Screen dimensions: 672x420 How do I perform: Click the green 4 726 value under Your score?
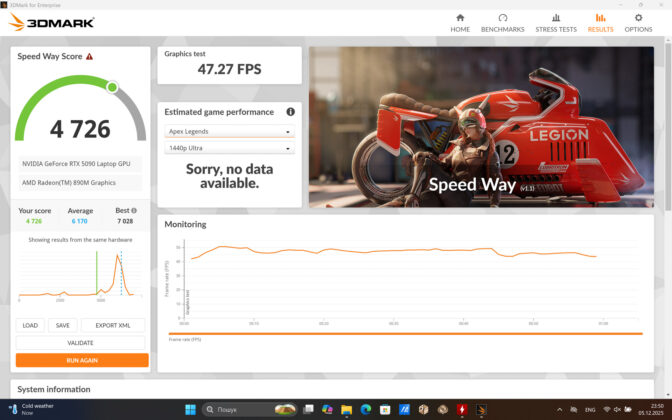click(34, 221)
